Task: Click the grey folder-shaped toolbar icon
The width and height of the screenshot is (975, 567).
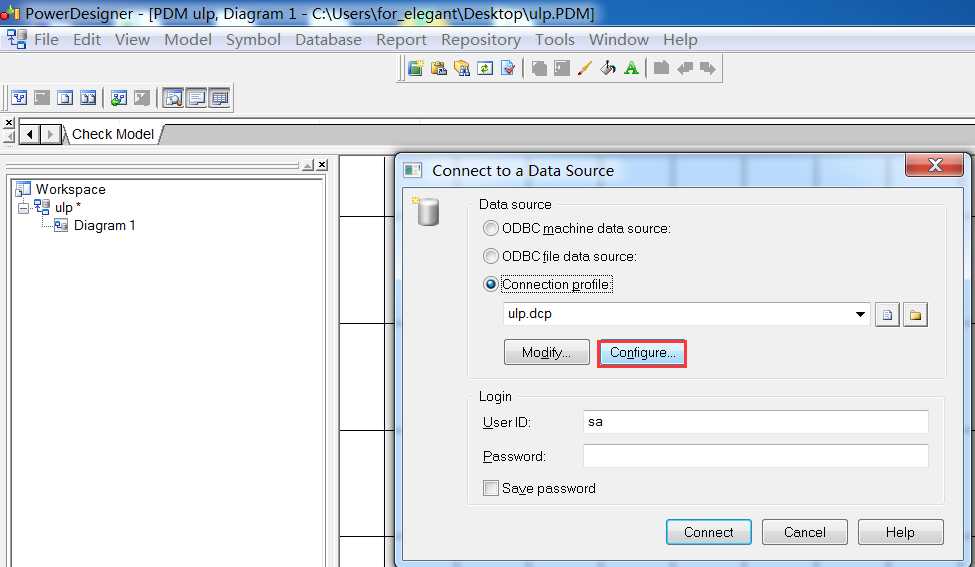Action: [662, 68]
